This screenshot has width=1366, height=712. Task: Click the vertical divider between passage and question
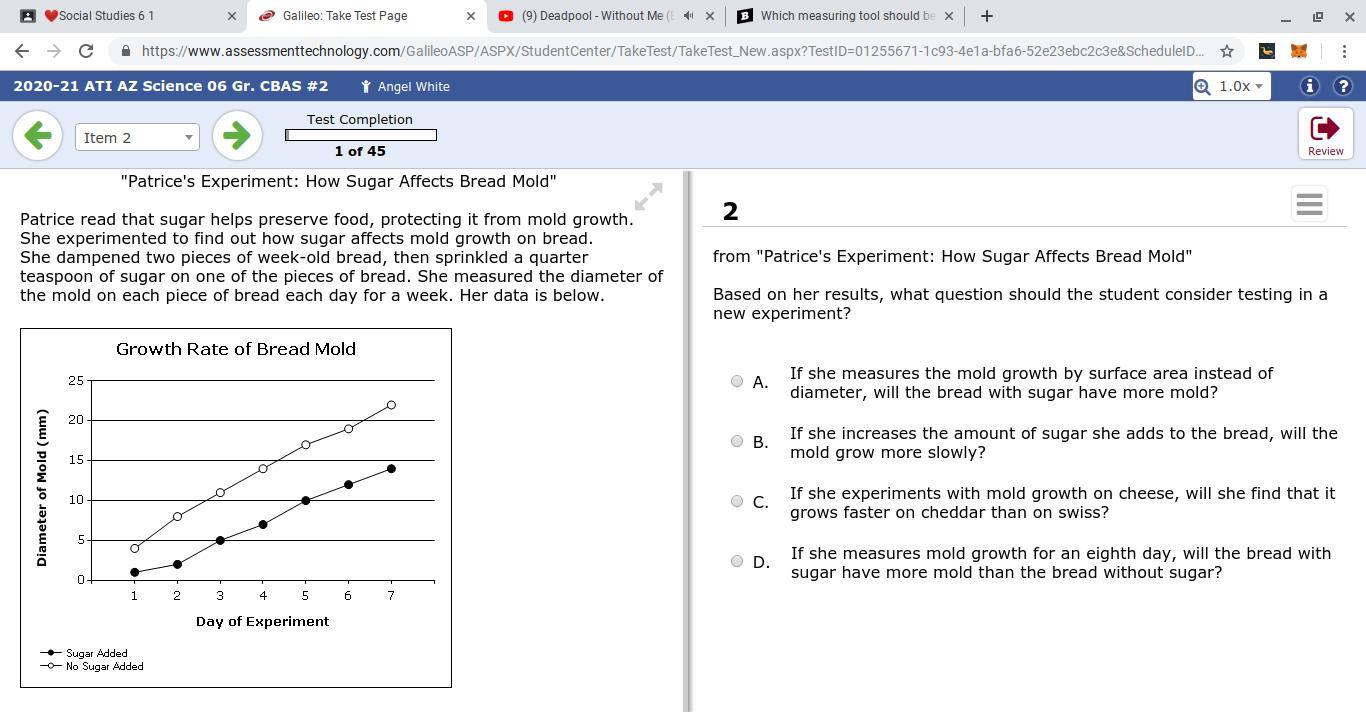pyautogui.click(x=687, y=441)
